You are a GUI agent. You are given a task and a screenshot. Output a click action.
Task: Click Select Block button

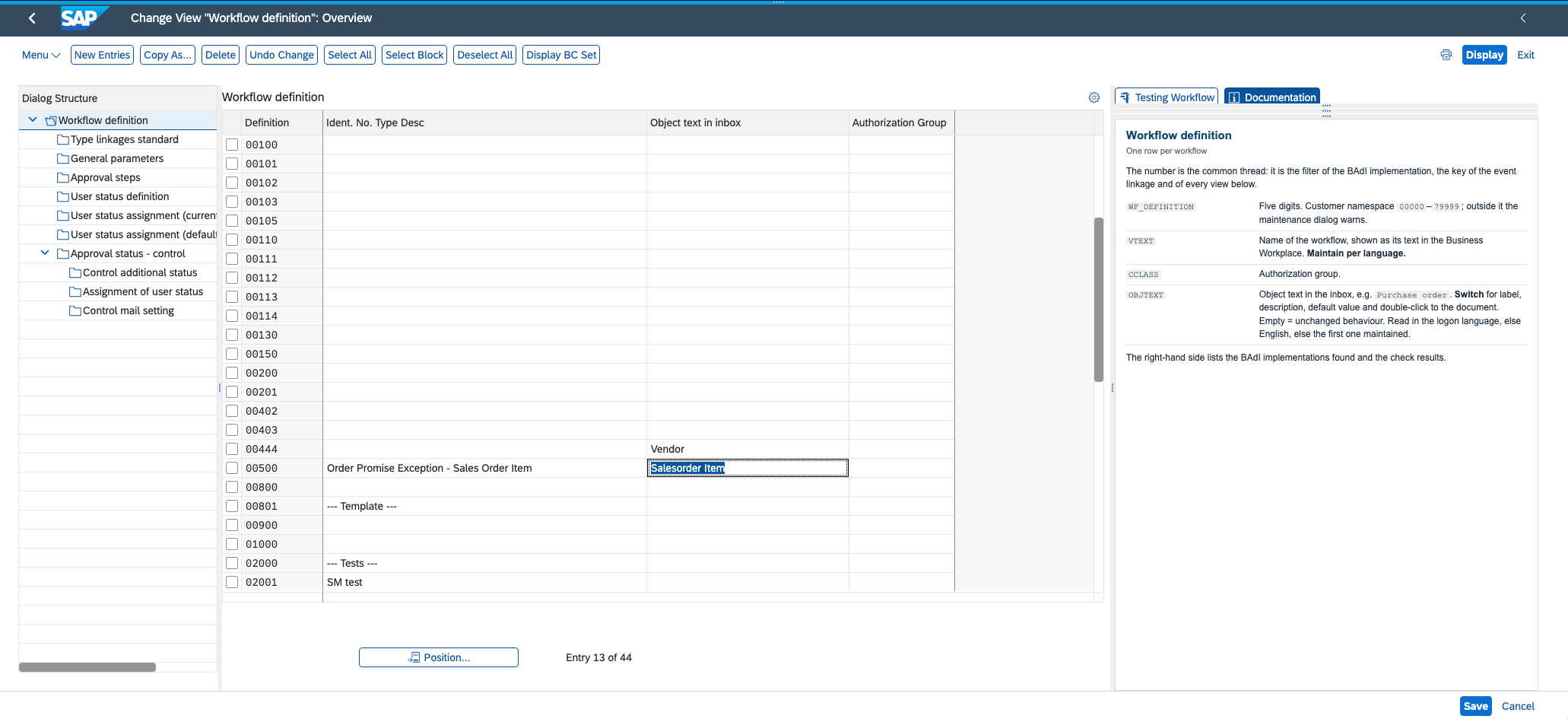[x=414, y=55]
